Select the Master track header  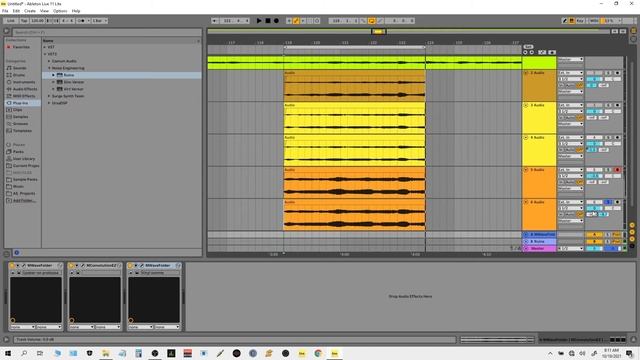(x=539, y=249)
